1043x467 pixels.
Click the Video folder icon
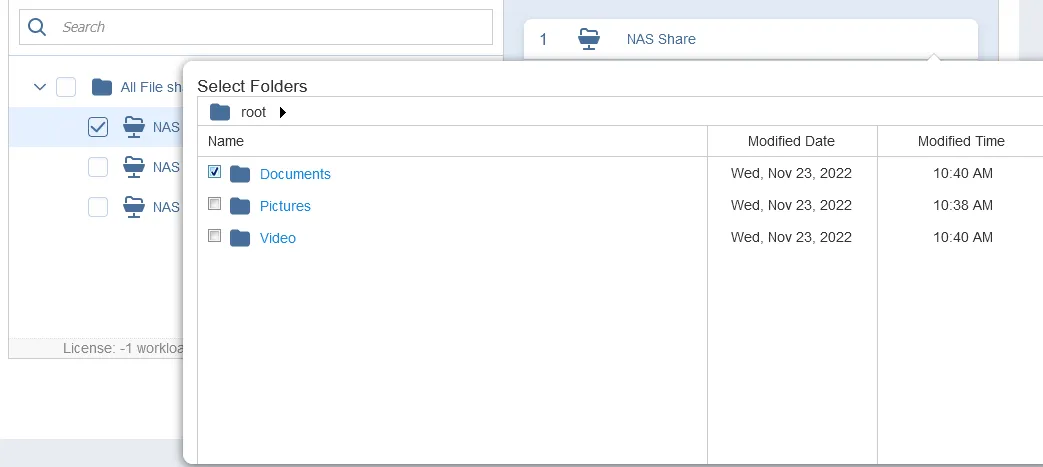(239, 238)
